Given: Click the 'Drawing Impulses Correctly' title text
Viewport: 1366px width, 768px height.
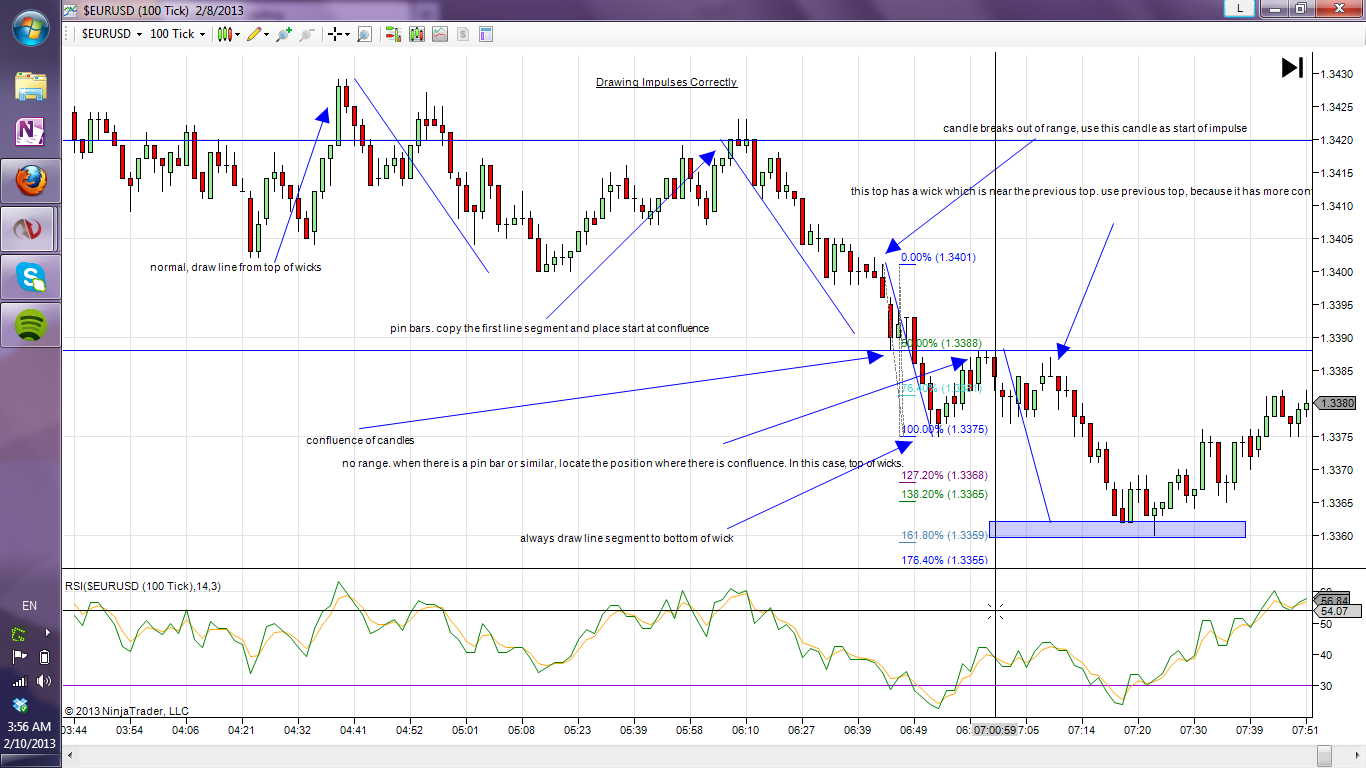Looking at the screenshot, I should 666,82.
